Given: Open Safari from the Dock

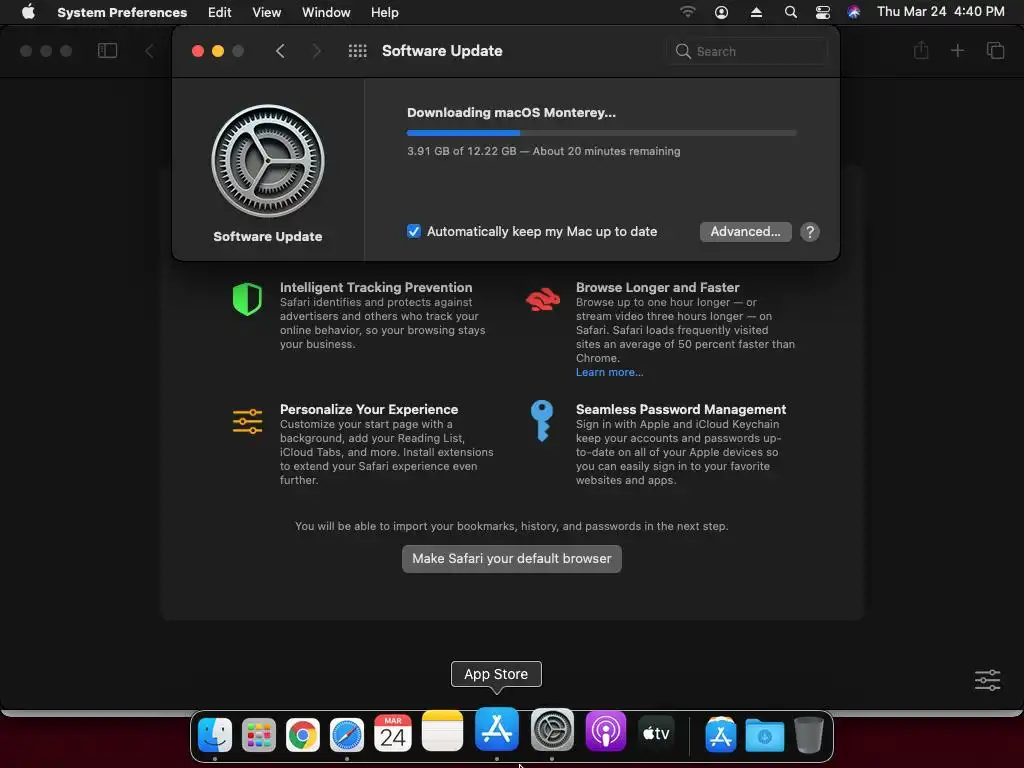Looking at the screenshot, I should (346, 735).
